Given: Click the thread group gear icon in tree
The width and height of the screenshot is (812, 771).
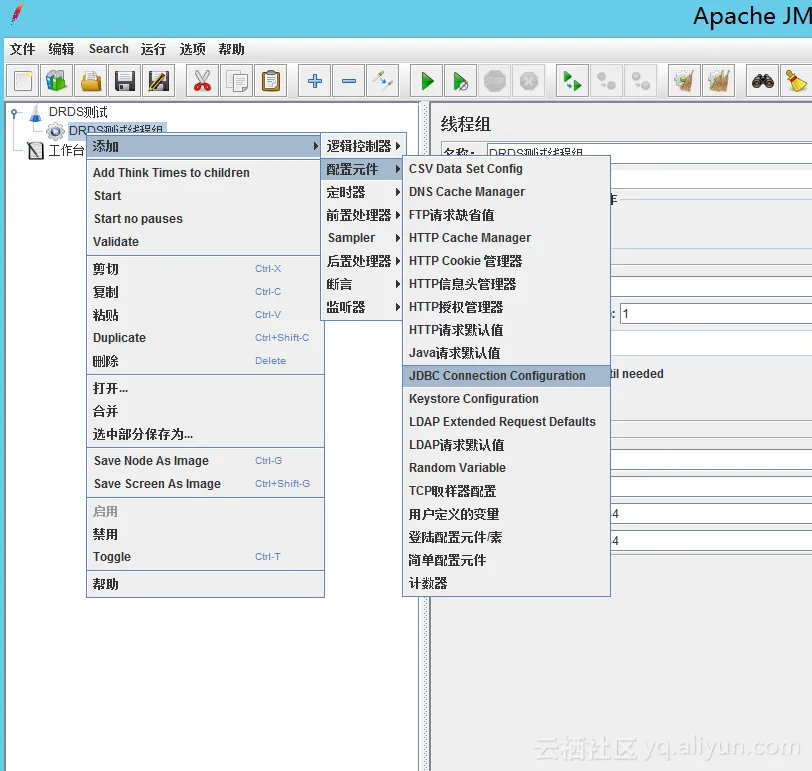Looking at the screenshot, I should [x=55, y=131].
